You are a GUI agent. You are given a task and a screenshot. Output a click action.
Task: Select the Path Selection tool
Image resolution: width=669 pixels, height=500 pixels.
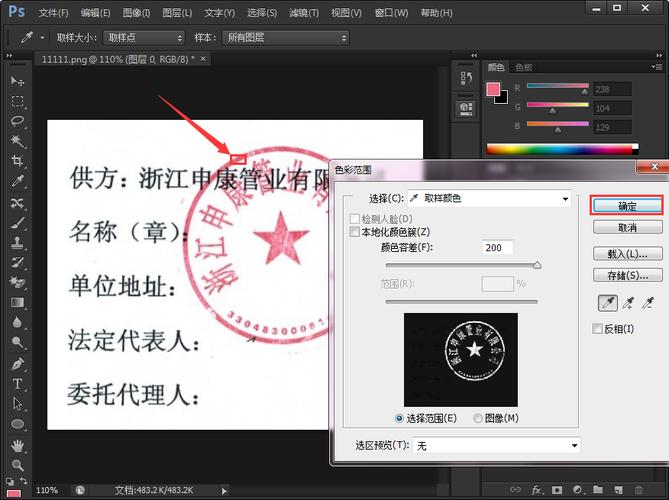[17, 404]
